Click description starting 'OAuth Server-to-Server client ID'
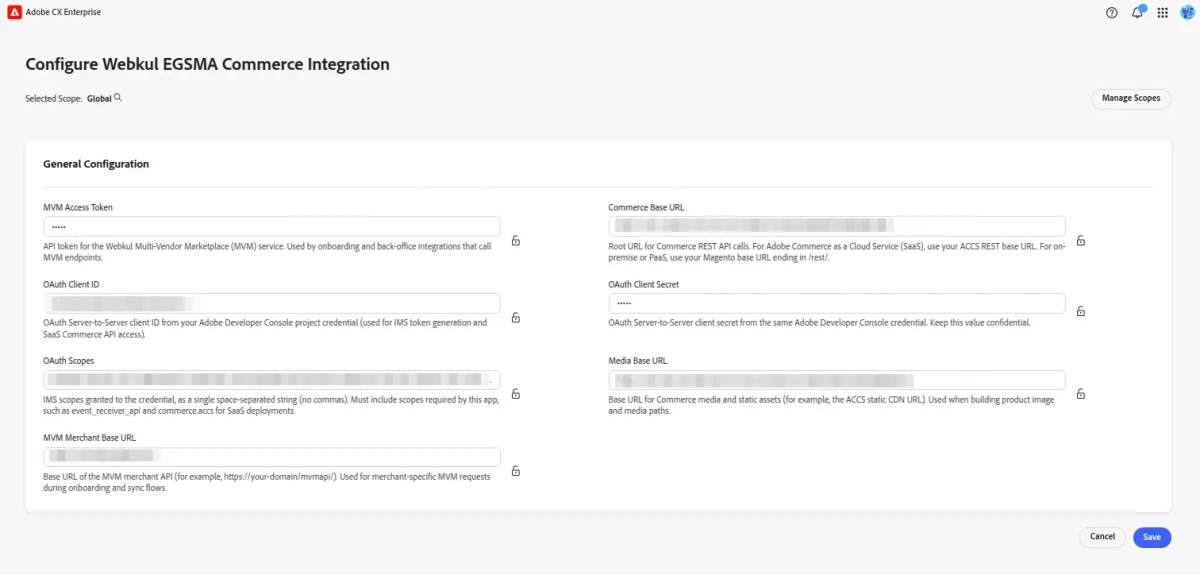This screenshot has height=575, width=1200. coord(266,328)
